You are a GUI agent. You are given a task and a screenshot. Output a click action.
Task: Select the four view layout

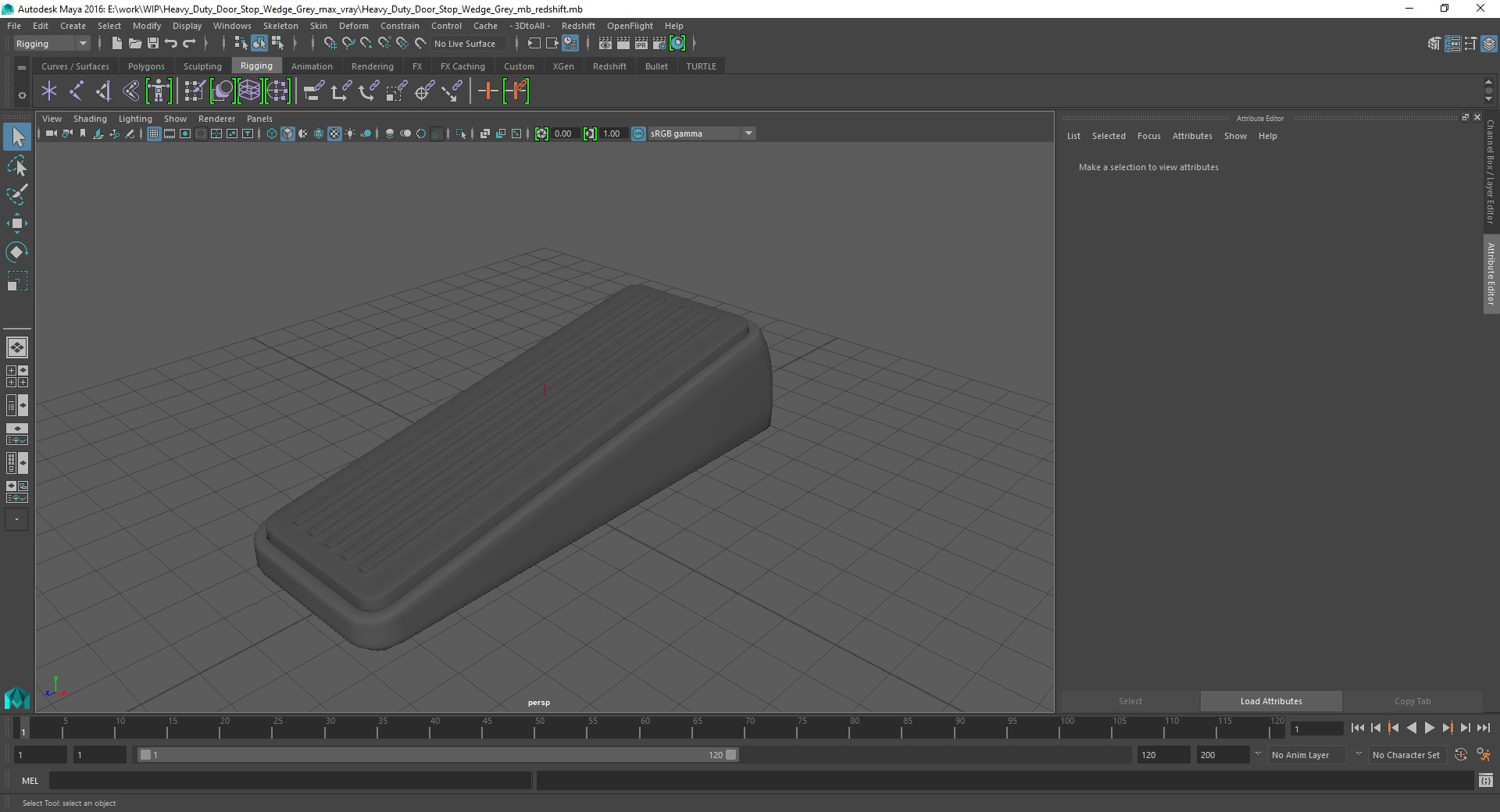click(x=16, y=376)
